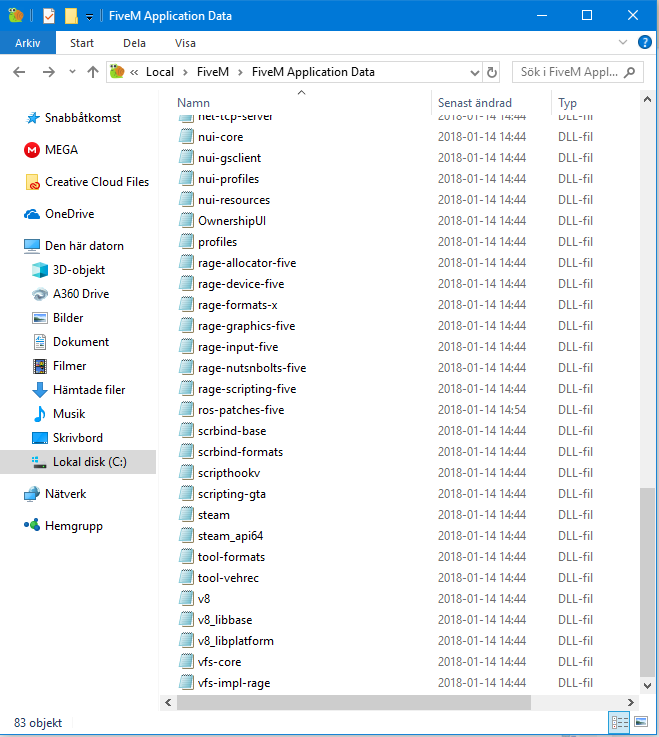Open the Filmer folder in sidebar
Viewport: 659px width, 737px height.
70,365
